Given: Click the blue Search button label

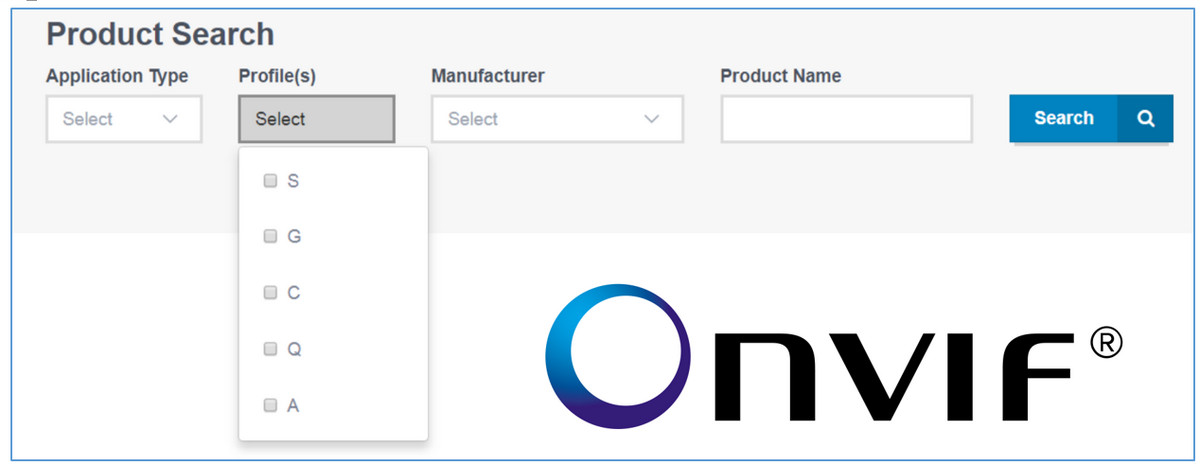Looking at the screenshot, I should [x=1063, y=118].
